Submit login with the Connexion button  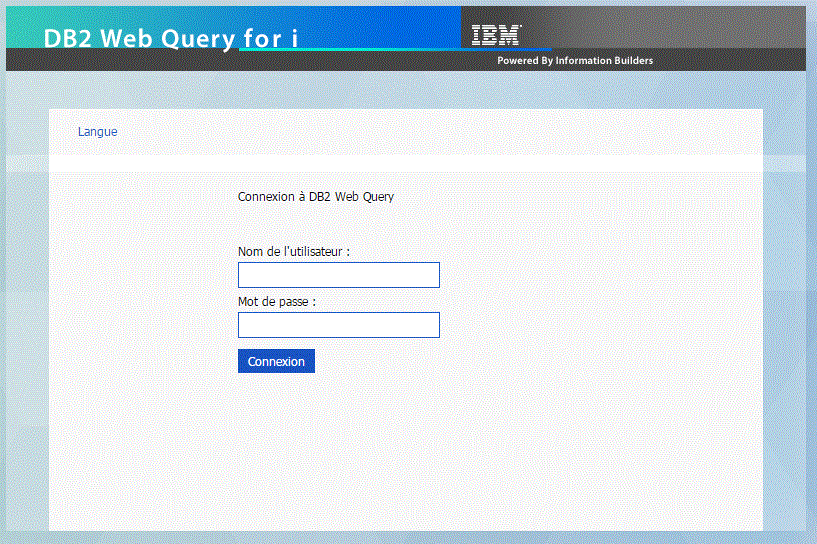[x=276, y=361]
